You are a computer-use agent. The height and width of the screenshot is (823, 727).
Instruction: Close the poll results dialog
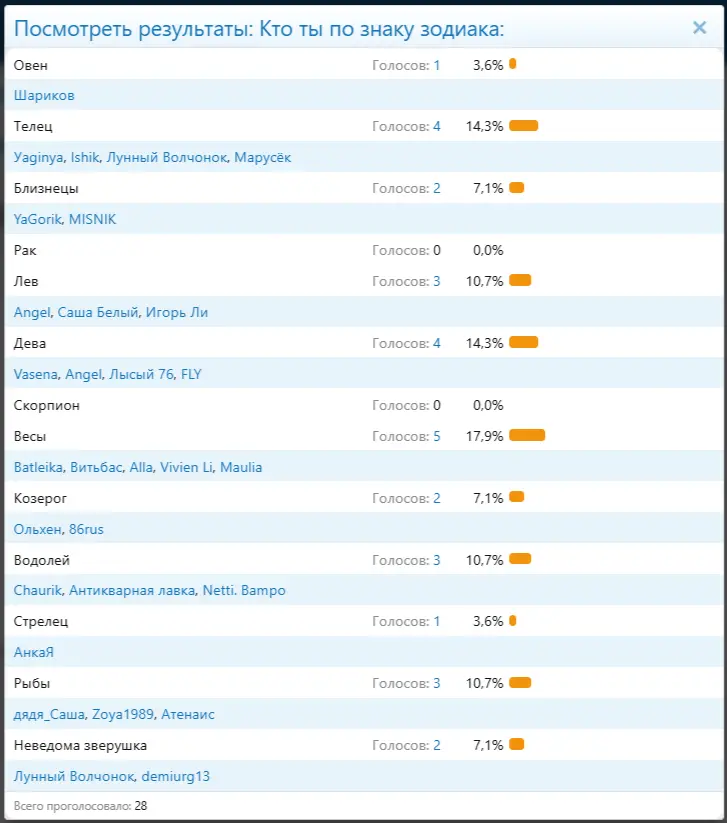pyautogui.click(x=699, y=28)
